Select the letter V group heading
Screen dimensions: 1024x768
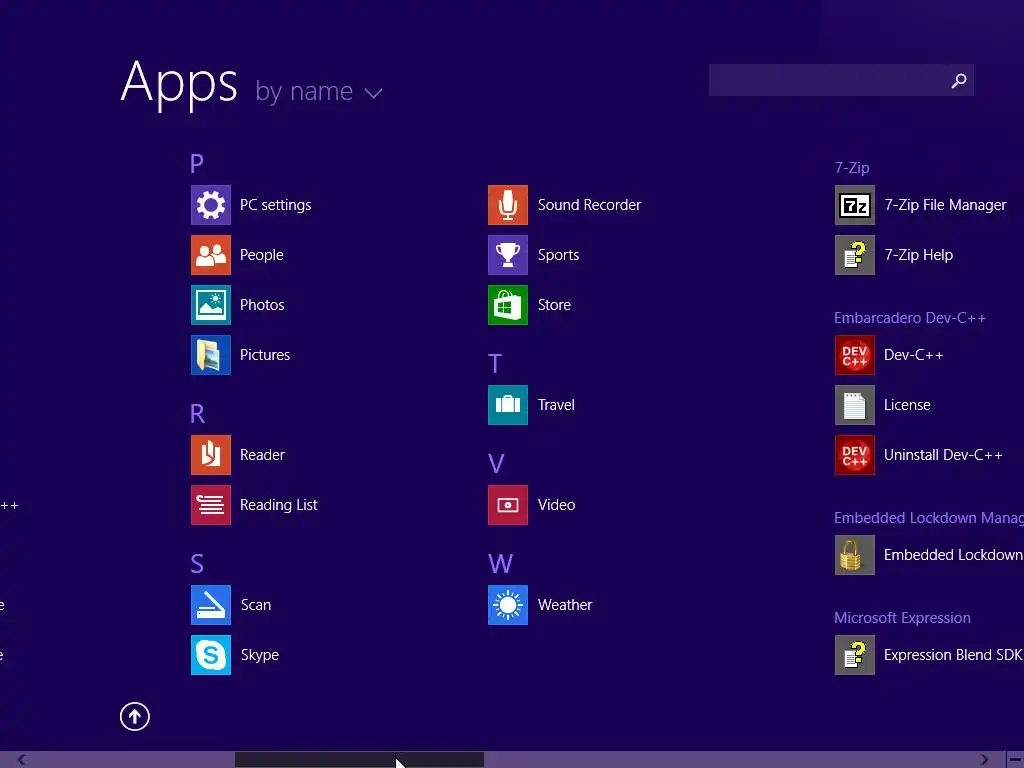point(496,464)
